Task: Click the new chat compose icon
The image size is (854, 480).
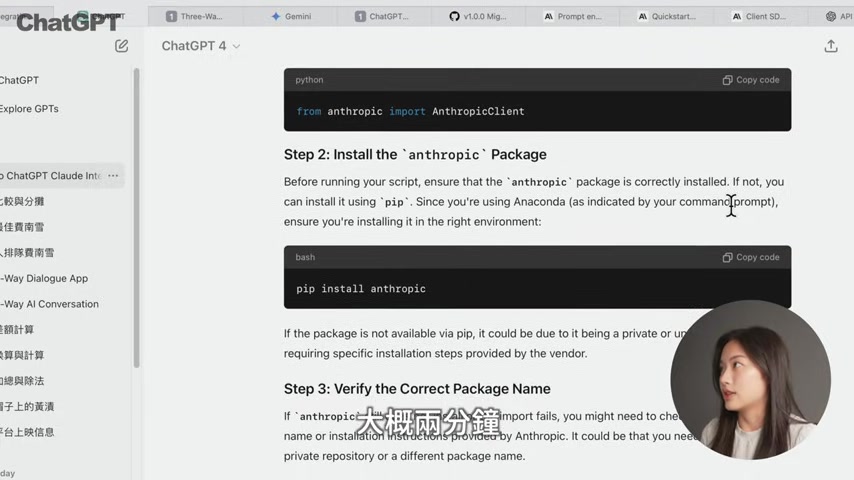Action: point(121,46)
